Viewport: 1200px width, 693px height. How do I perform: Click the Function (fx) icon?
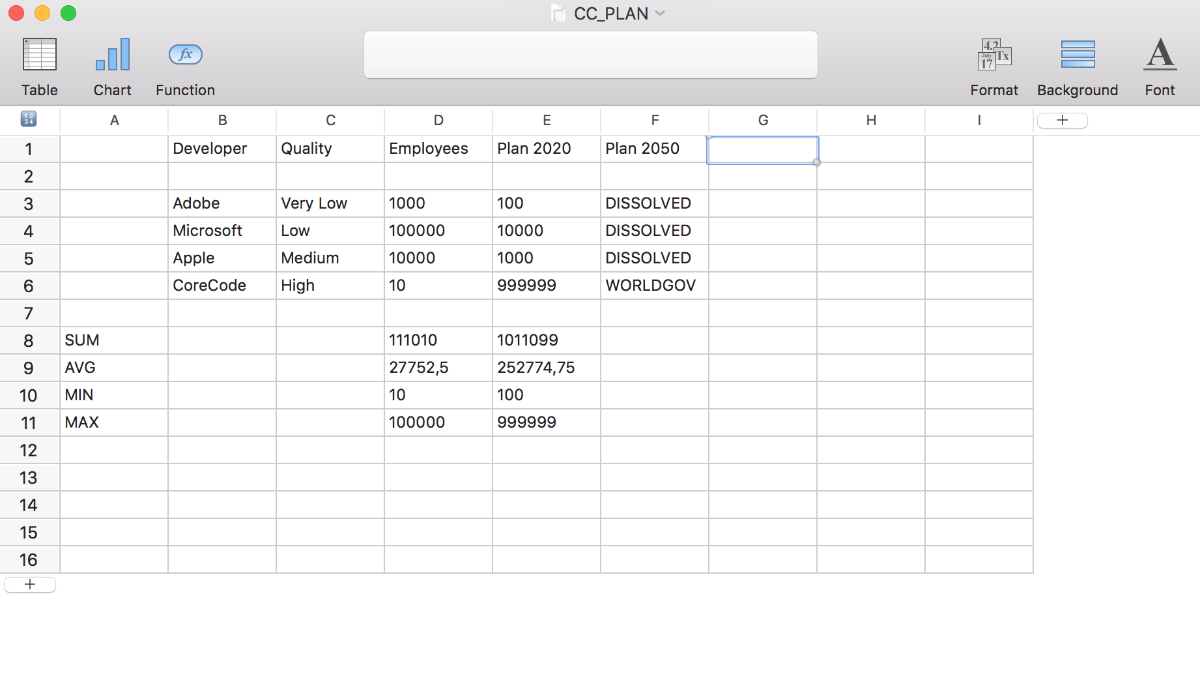(x=184, y=55)
